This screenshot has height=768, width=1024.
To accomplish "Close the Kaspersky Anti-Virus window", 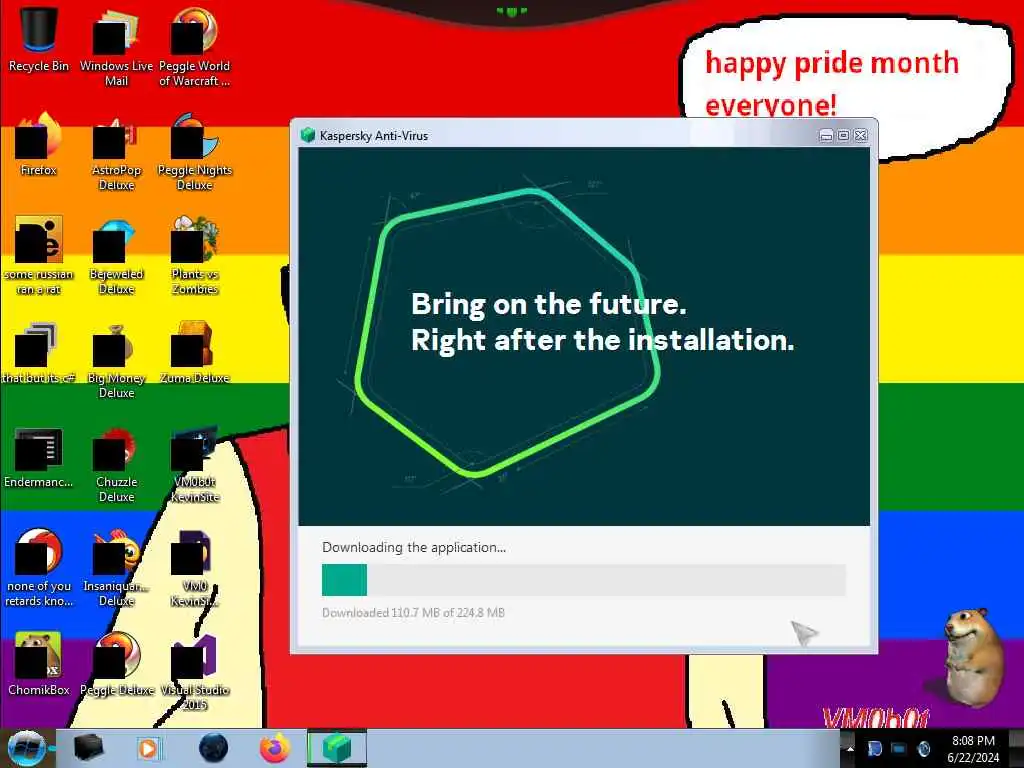I will [x=861, y=135].
